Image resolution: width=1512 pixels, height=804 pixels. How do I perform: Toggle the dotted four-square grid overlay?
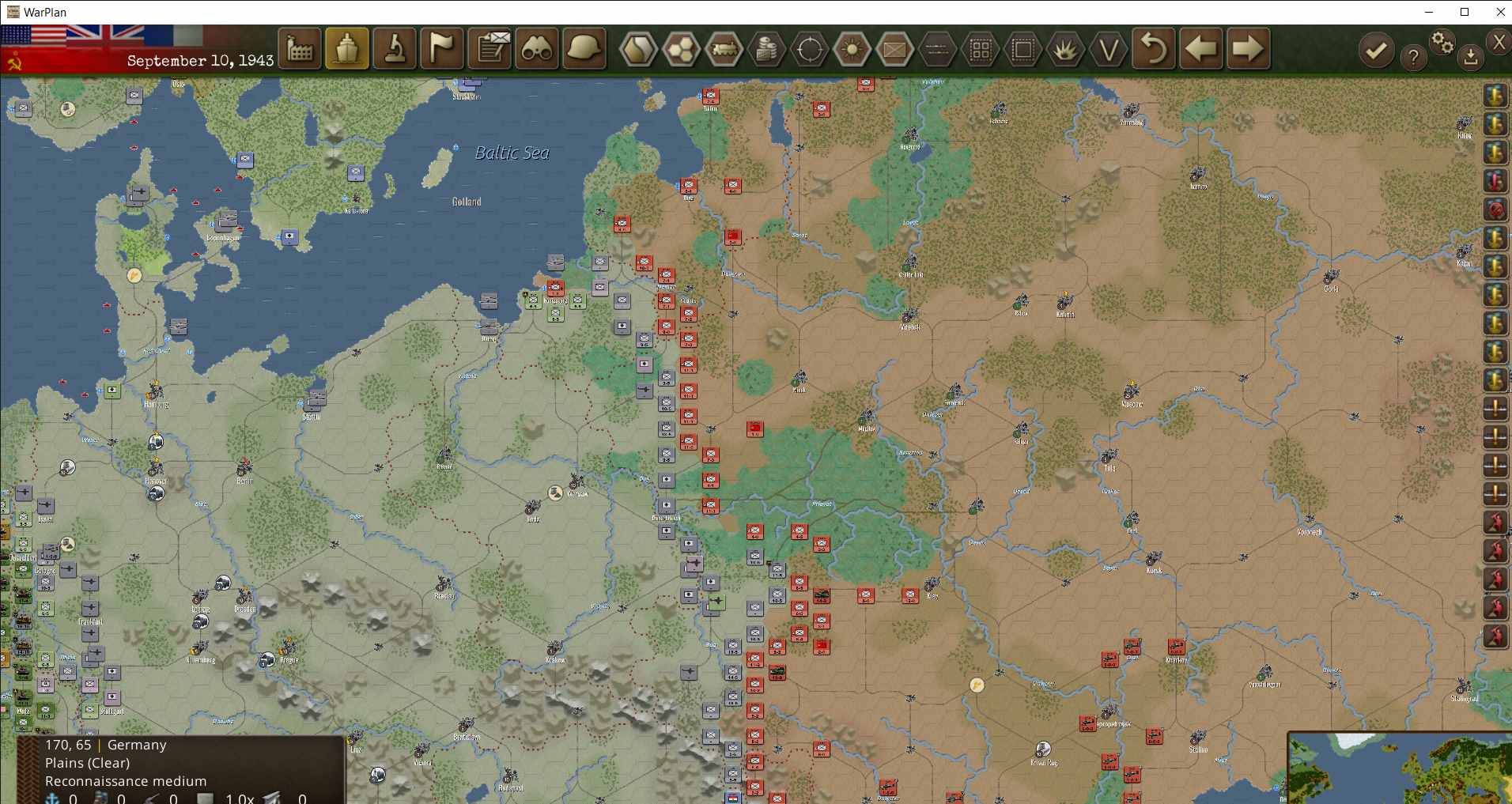(x=980, y=50)
